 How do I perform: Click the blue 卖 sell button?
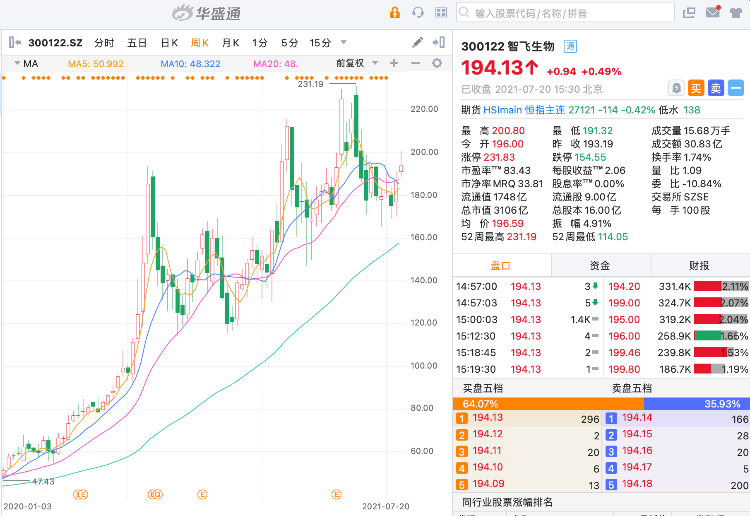716,88
